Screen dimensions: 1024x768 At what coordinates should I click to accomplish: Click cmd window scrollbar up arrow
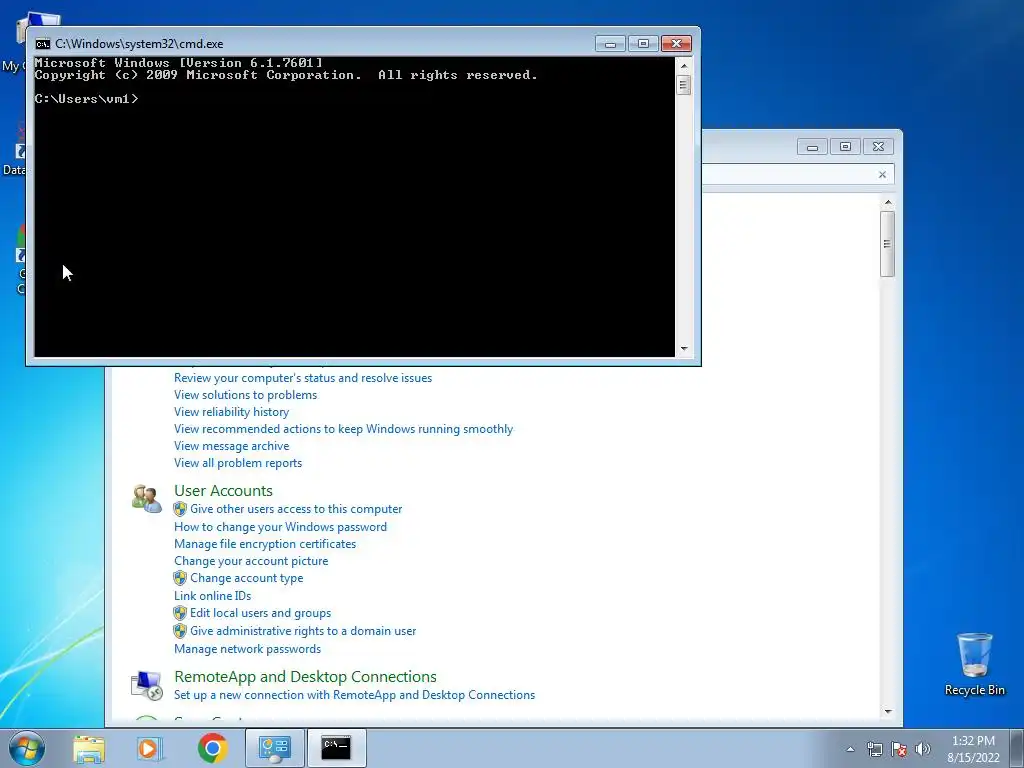tap(684, 65)
